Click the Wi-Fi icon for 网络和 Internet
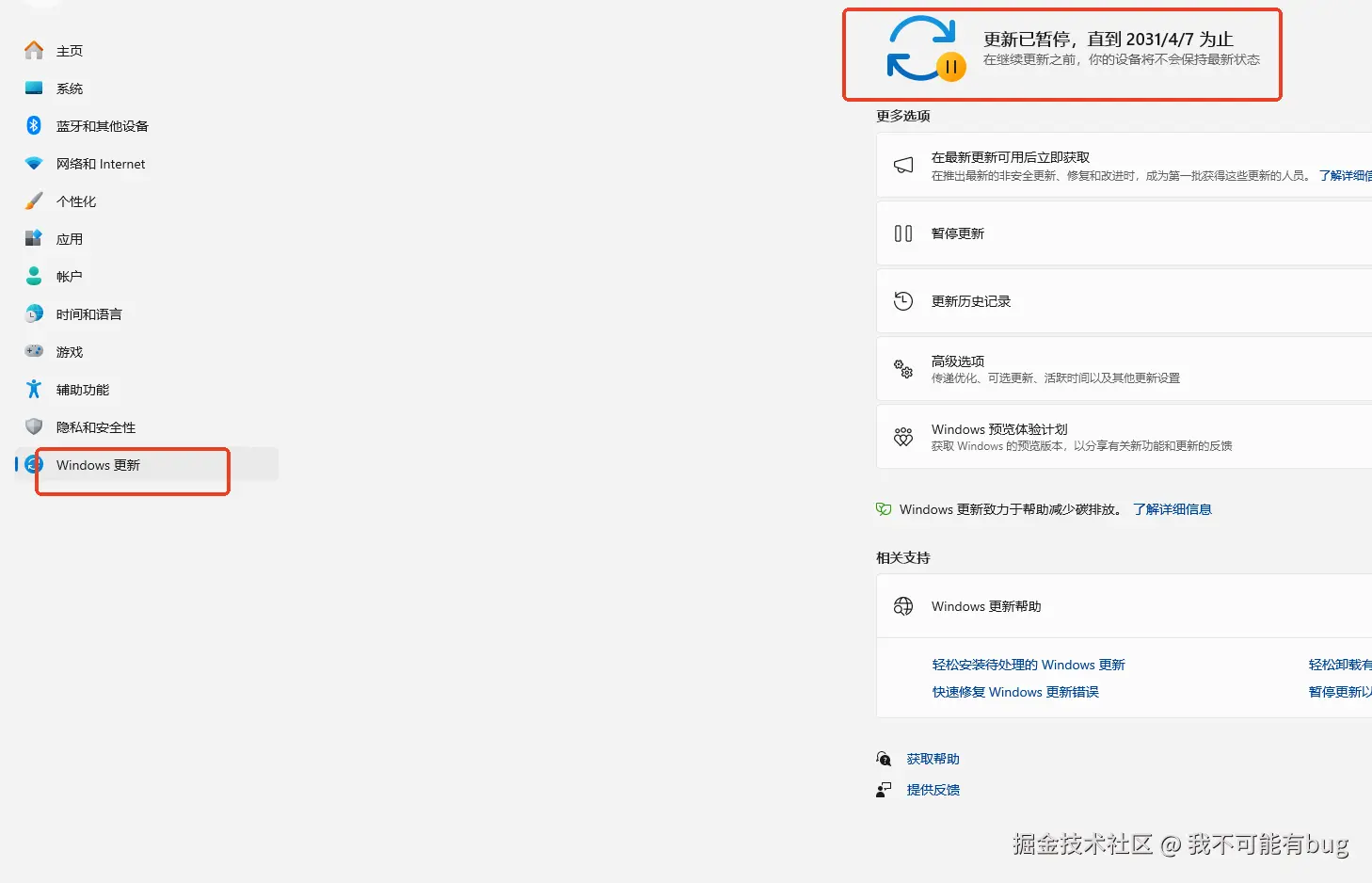Viewport: 1372px width, 883px height. [34, 163]
